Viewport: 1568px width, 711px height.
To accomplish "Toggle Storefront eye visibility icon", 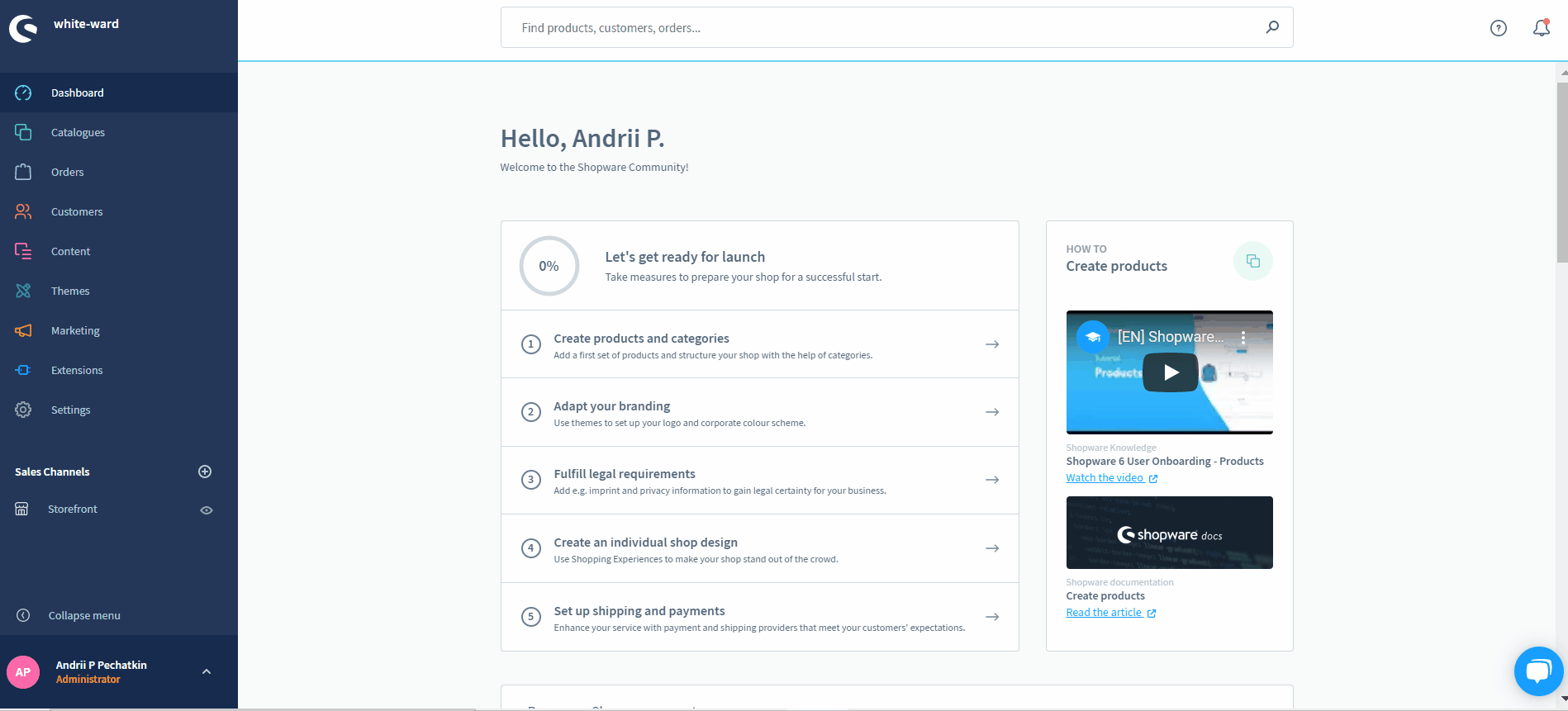I will [x=207, y=510].
